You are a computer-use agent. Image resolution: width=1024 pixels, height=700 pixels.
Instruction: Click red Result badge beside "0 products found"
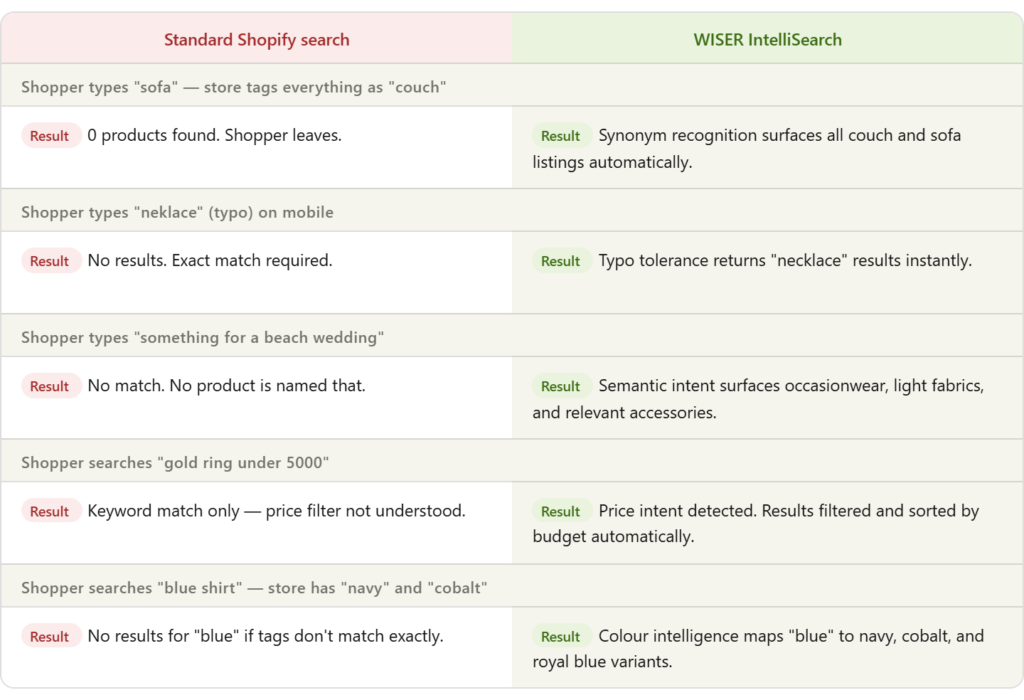point(50,136)
